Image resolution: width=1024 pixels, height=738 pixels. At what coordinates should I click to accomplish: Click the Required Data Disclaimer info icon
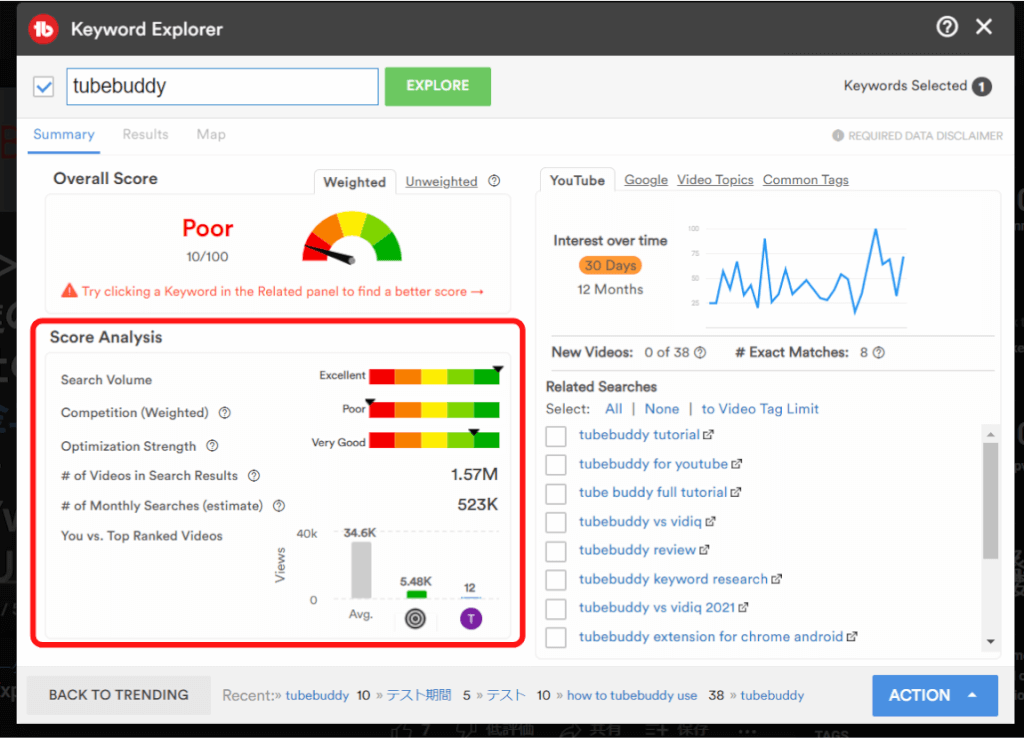(x=838, y=135)
